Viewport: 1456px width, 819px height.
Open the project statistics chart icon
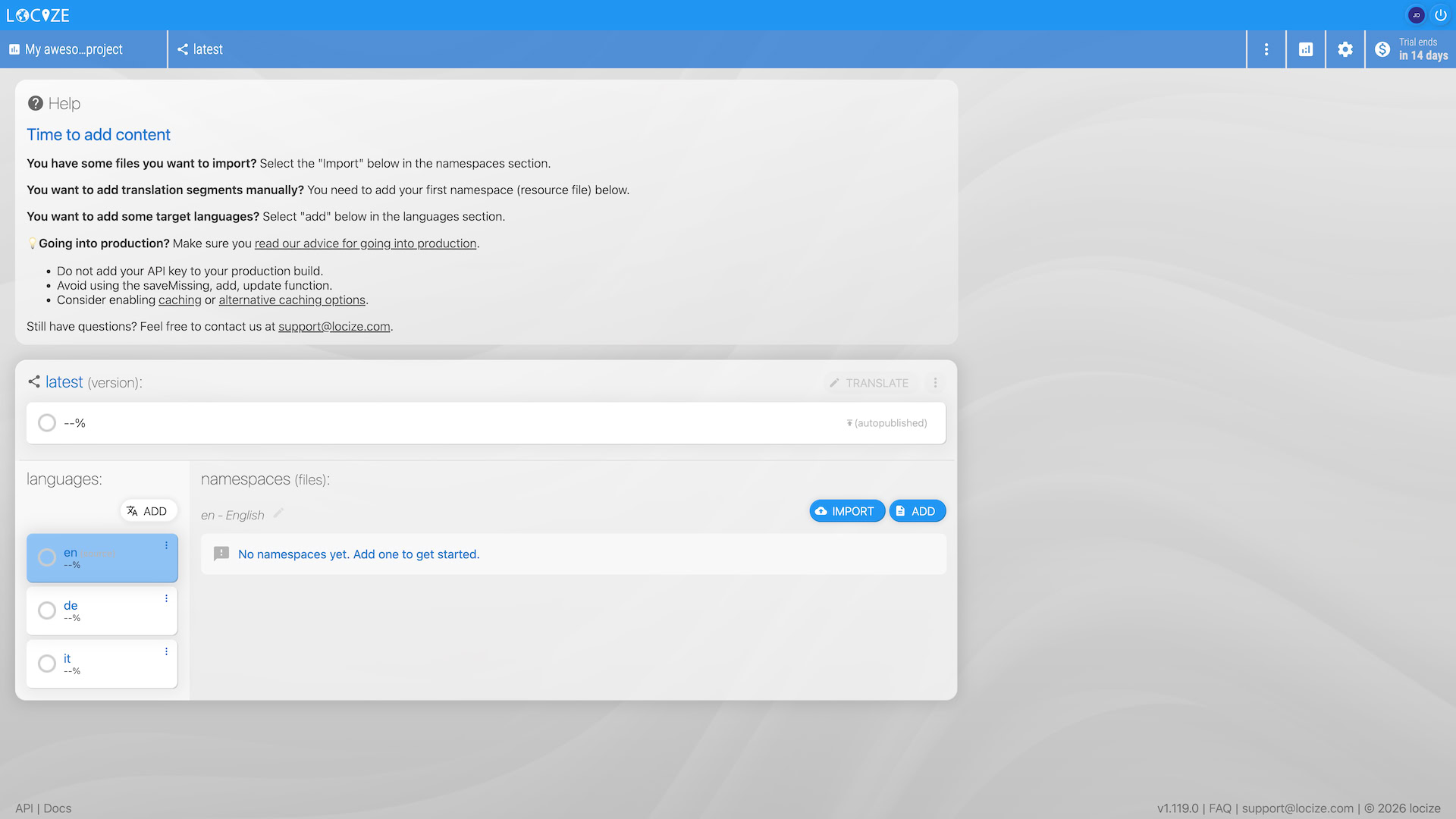[1305, 49]
